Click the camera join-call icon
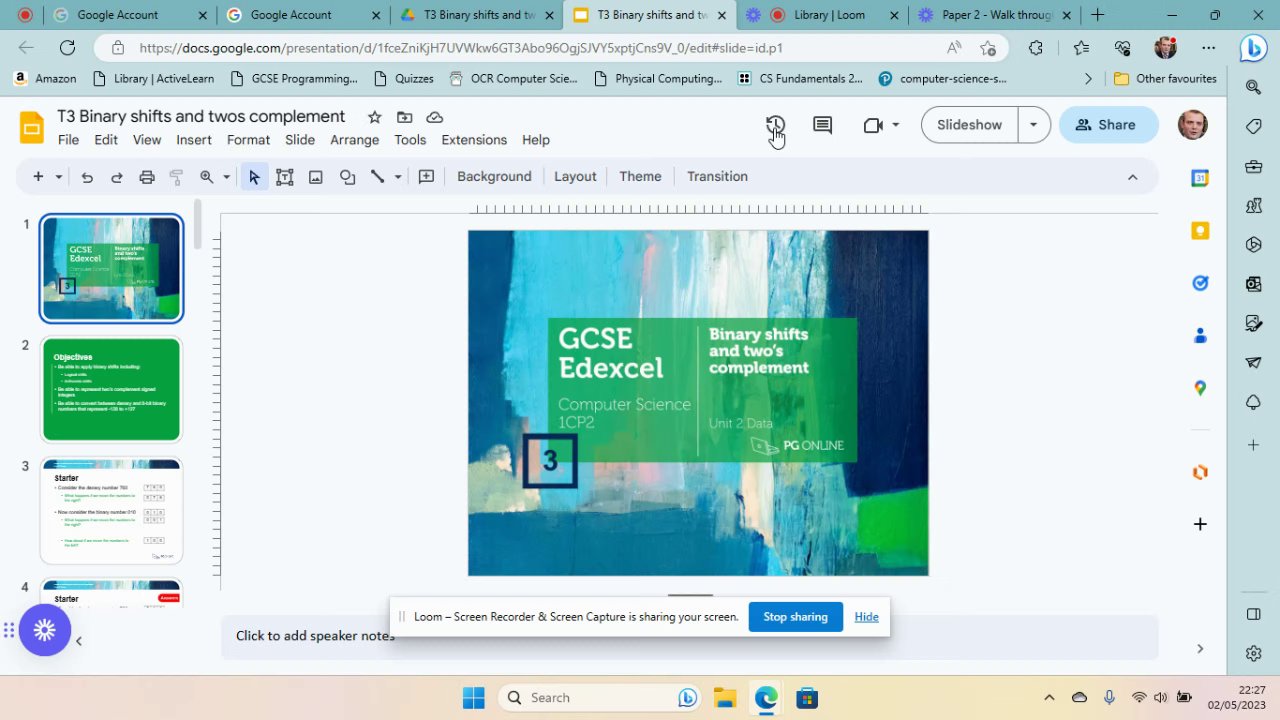This screenshot has height=720, width=1280. coord(873,125)
